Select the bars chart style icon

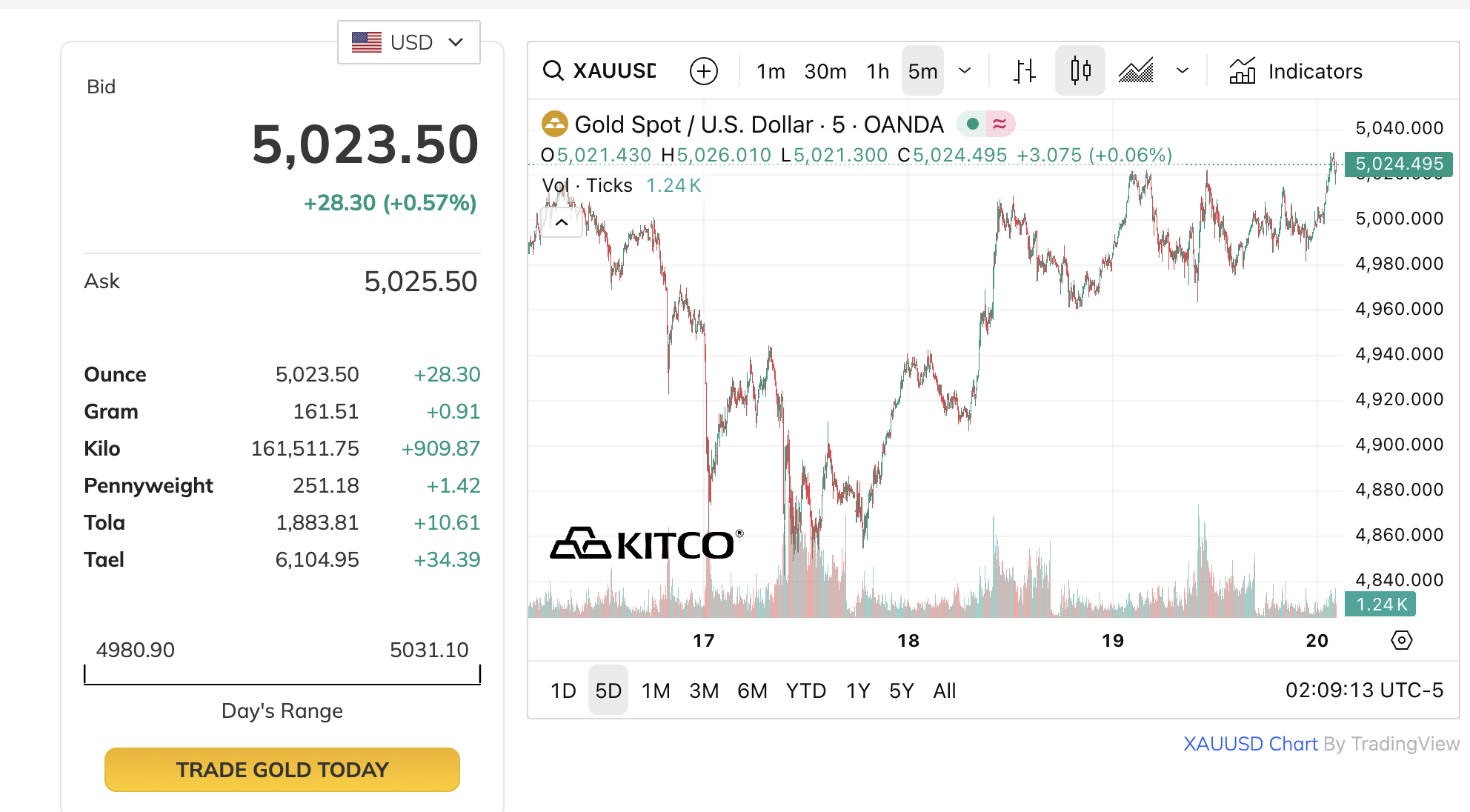coord(1025,71)
